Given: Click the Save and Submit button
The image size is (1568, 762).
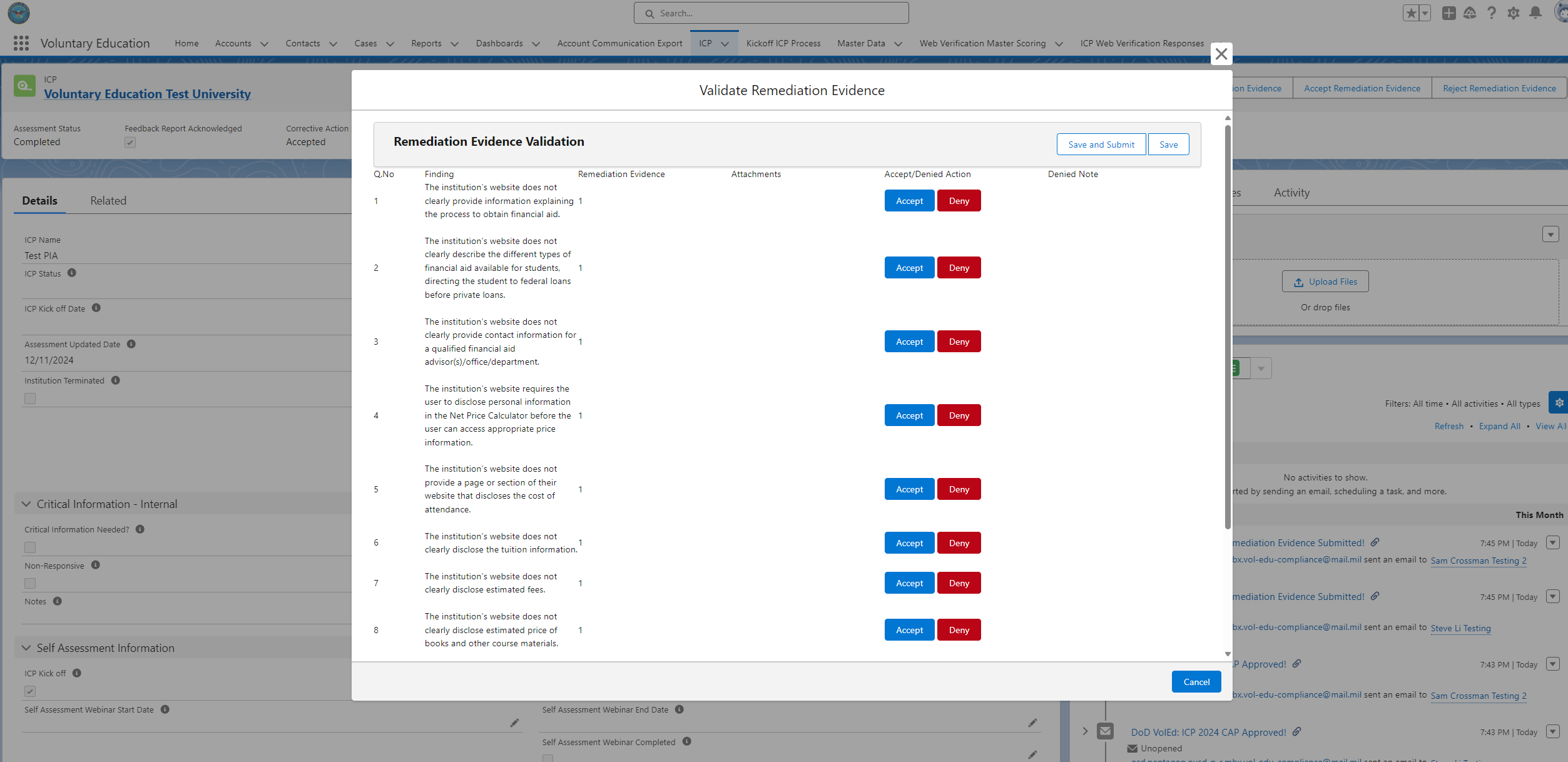Looking at the screenshot, I should [1101, 145].
